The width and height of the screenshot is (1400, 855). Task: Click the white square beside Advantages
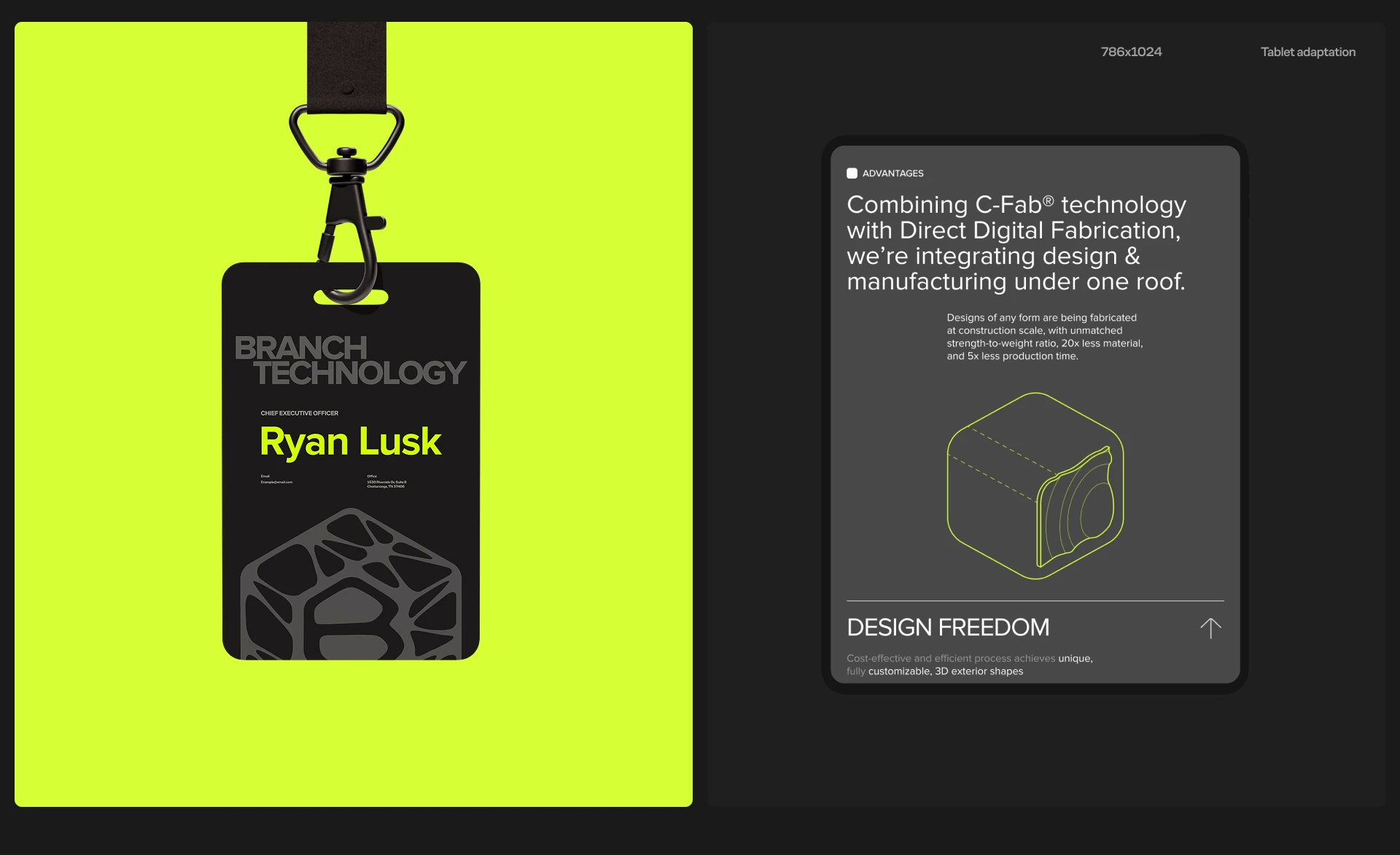pos(852,173)
